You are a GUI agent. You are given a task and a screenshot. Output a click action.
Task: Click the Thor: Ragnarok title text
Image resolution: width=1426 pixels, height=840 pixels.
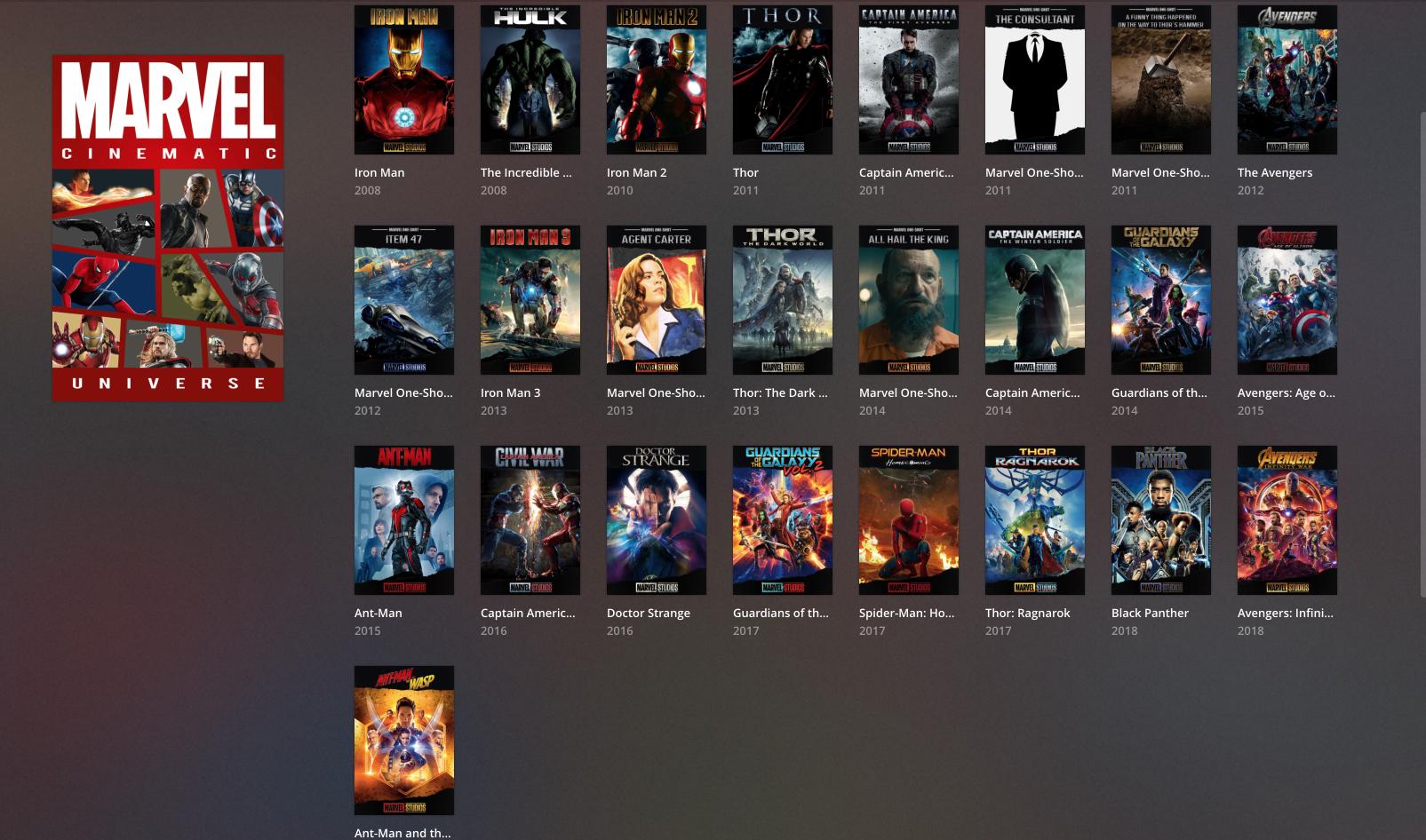click(x=1027, y=613)
